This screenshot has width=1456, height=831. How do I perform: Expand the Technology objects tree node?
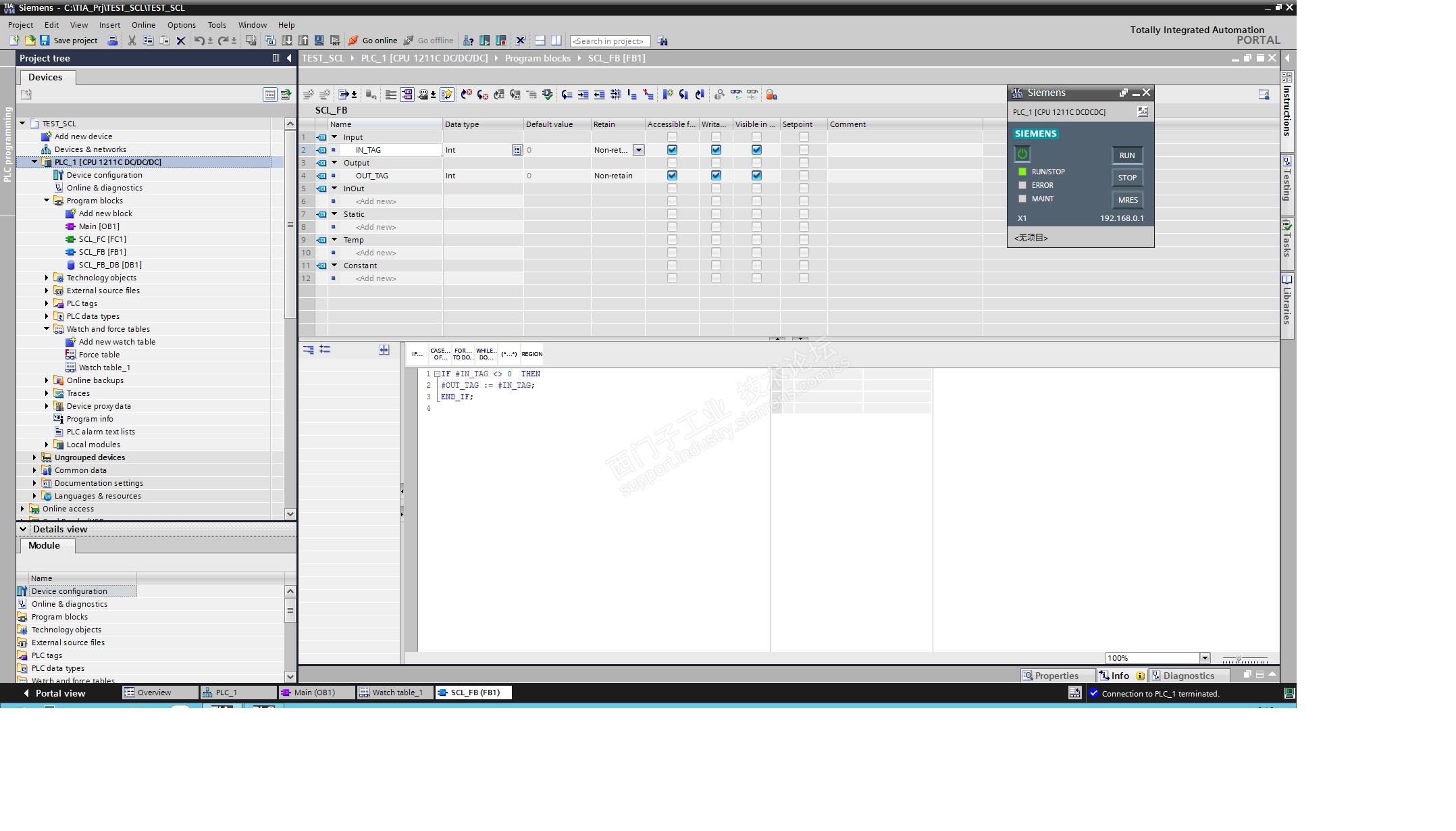point(47,278)
